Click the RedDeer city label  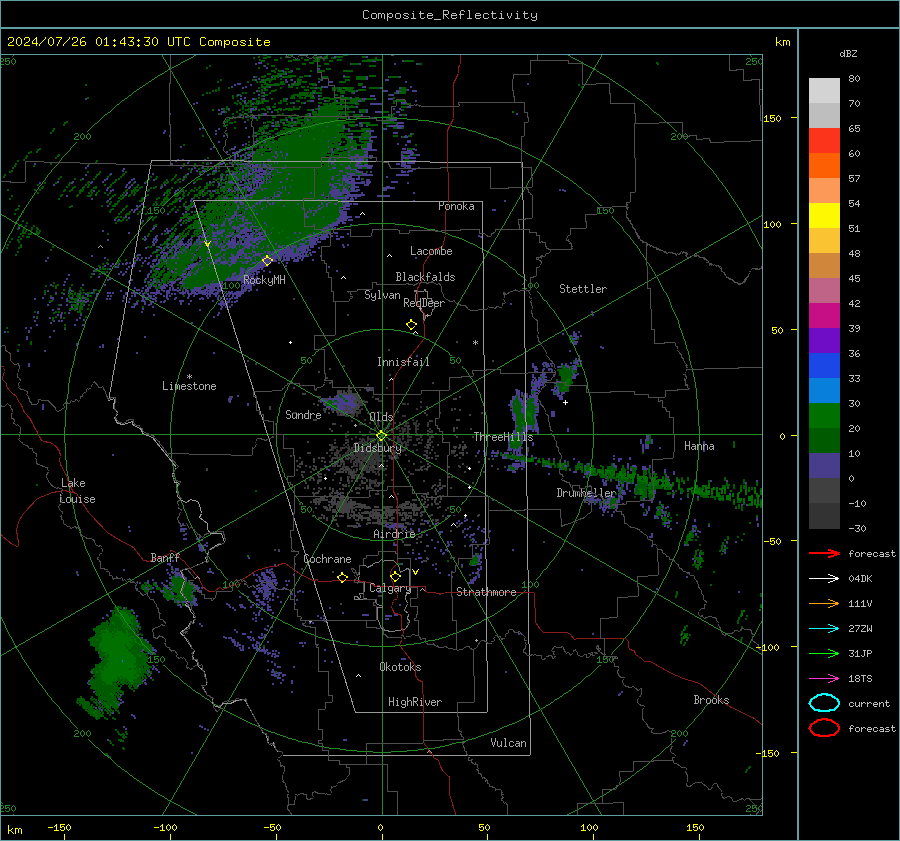(x=424, y=303)
